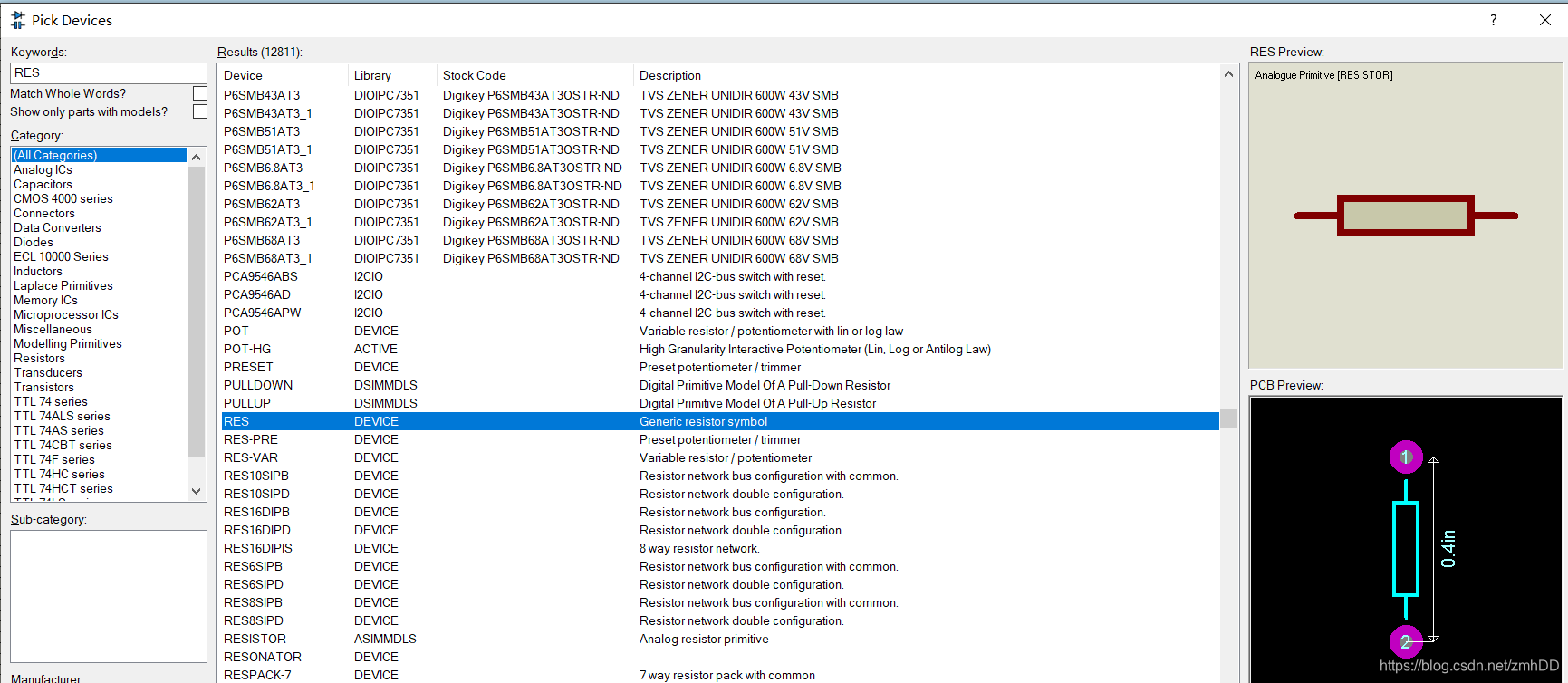Select CMOS 4000 series category
The width and height of the screenshot is (1568, 683).
pos(99,198)
